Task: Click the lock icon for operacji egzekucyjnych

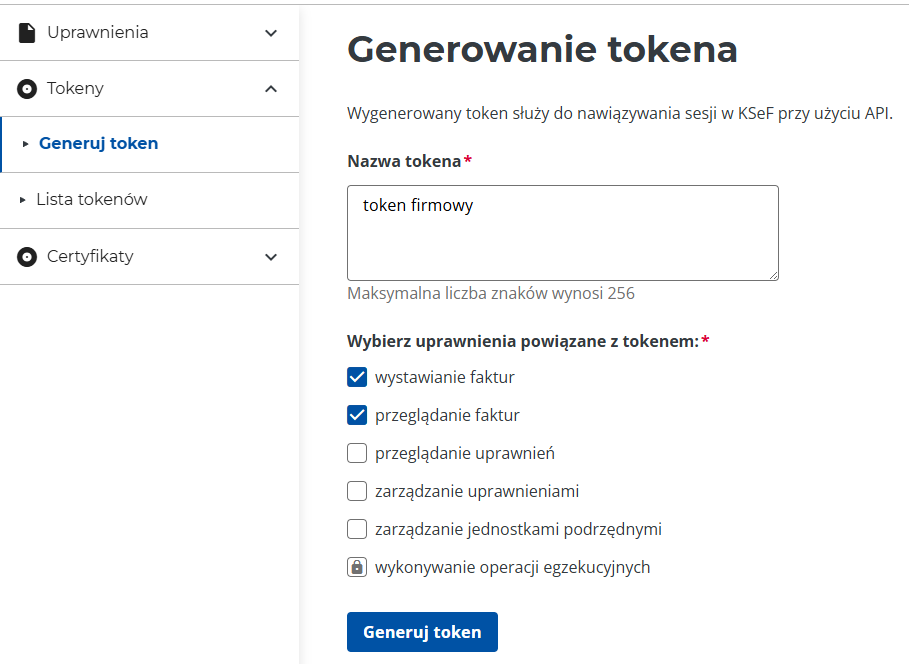Action: pos(357,567)
